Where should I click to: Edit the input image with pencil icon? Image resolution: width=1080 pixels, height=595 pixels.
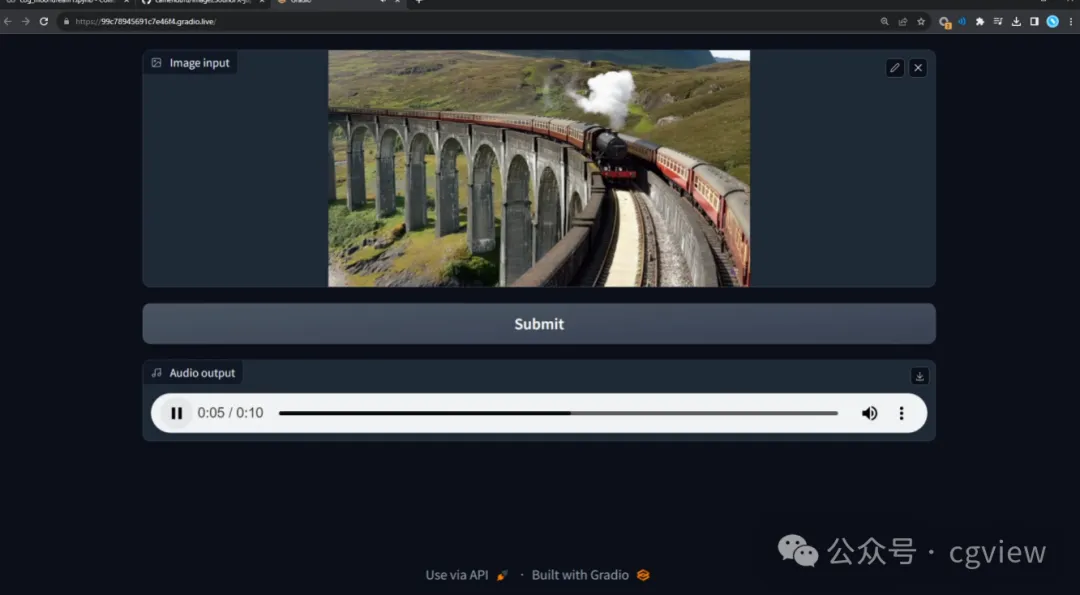(x=895, y=67)
